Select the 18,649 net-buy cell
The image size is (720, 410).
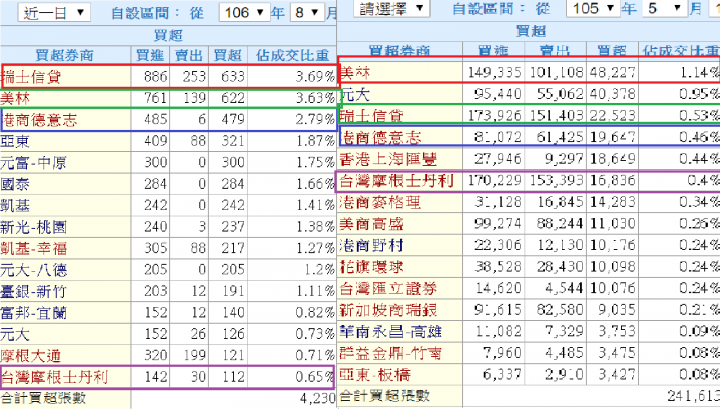(613, 159)
